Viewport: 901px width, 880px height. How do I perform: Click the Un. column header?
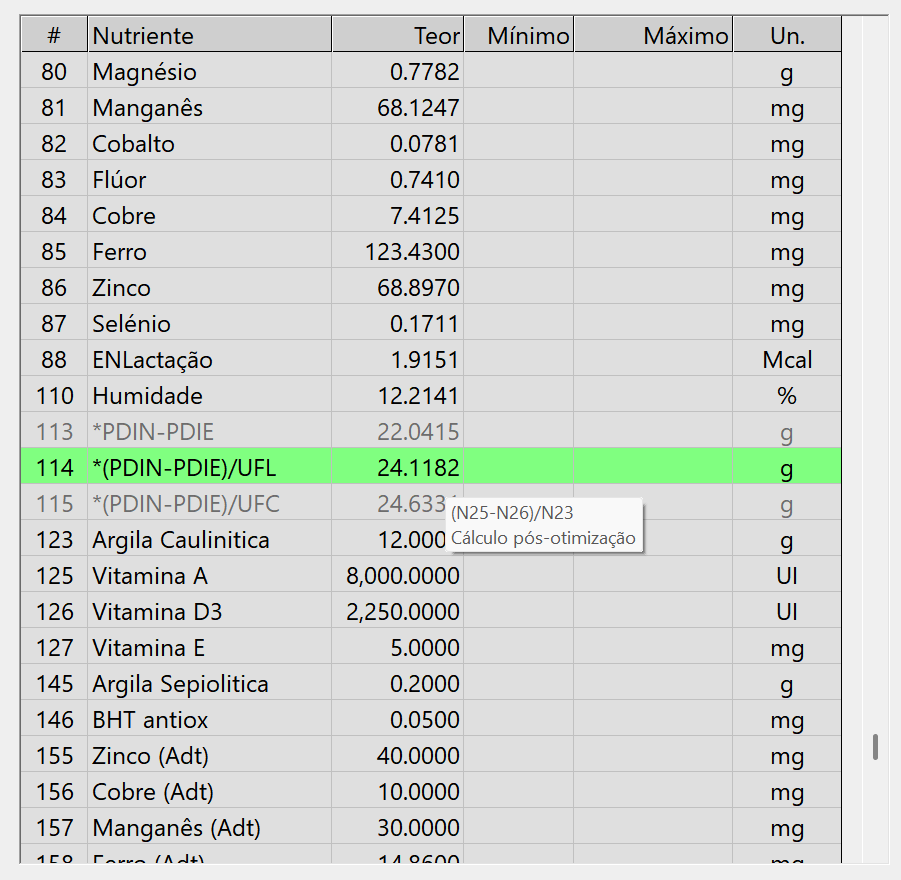coord(787,36)
